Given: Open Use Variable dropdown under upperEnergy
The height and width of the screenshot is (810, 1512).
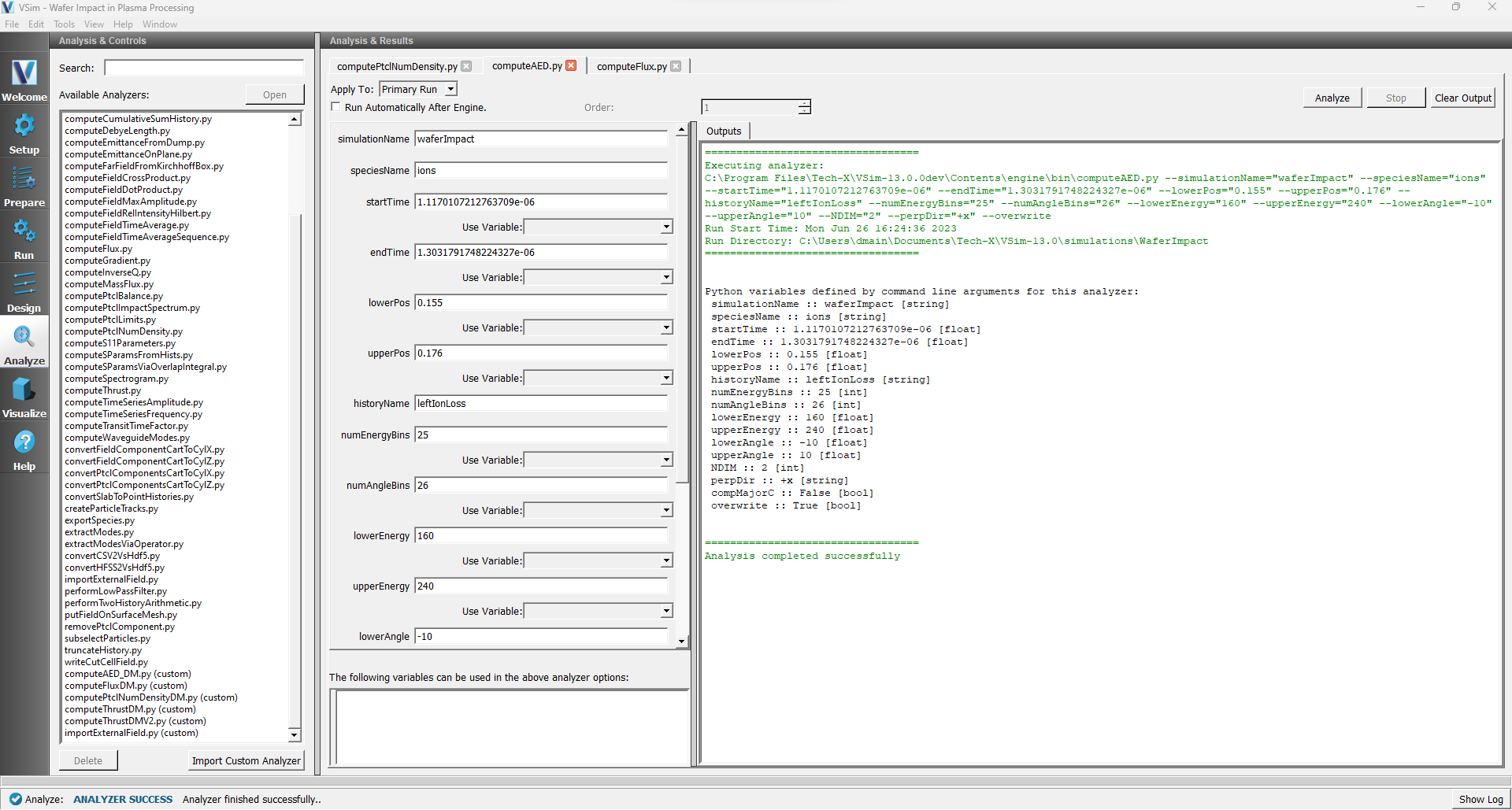Looking at the screenshot, I should point(598,611).
